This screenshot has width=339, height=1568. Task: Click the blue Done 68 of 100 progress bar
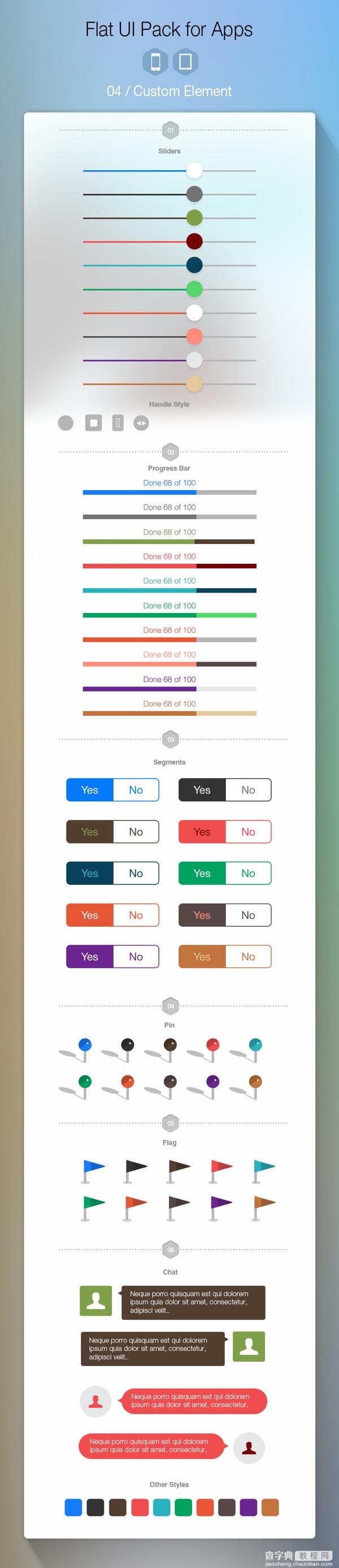(x=169, y=492)
